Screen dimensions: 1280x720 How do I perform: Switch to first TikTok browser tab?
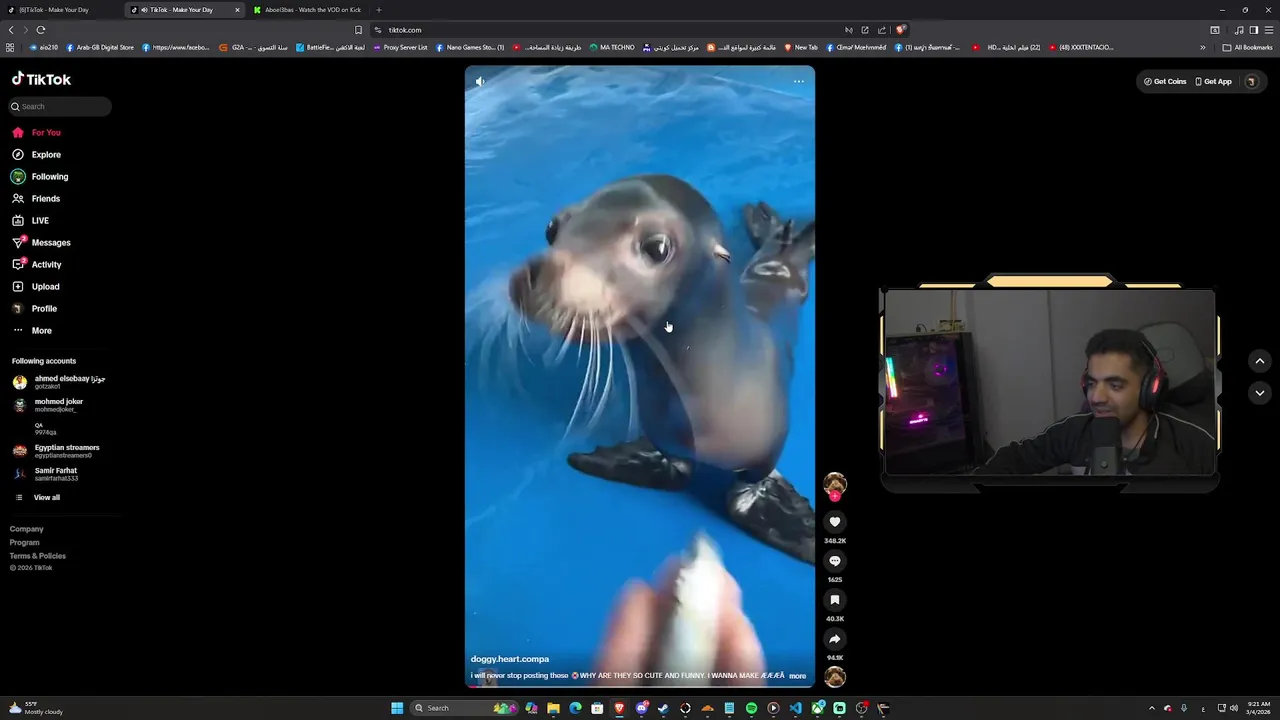60,10
